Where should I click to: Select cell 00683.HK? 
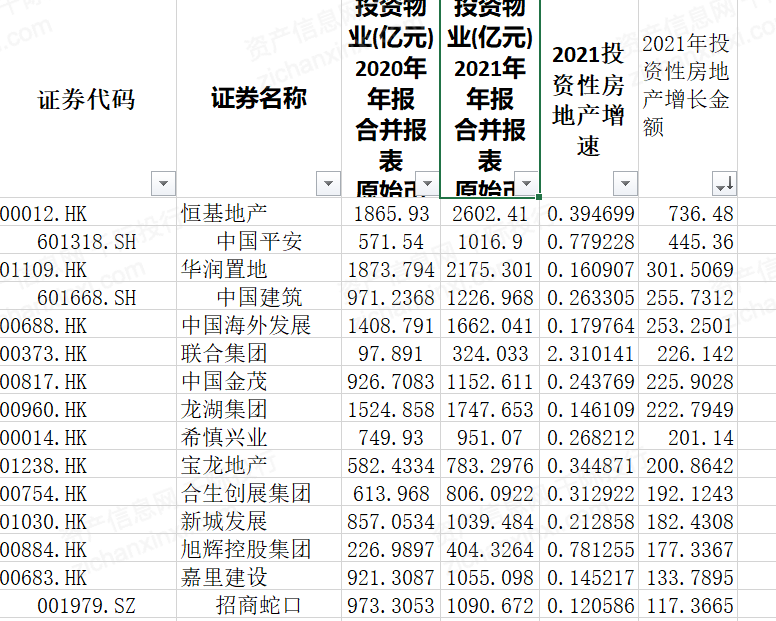click(88, 577)
